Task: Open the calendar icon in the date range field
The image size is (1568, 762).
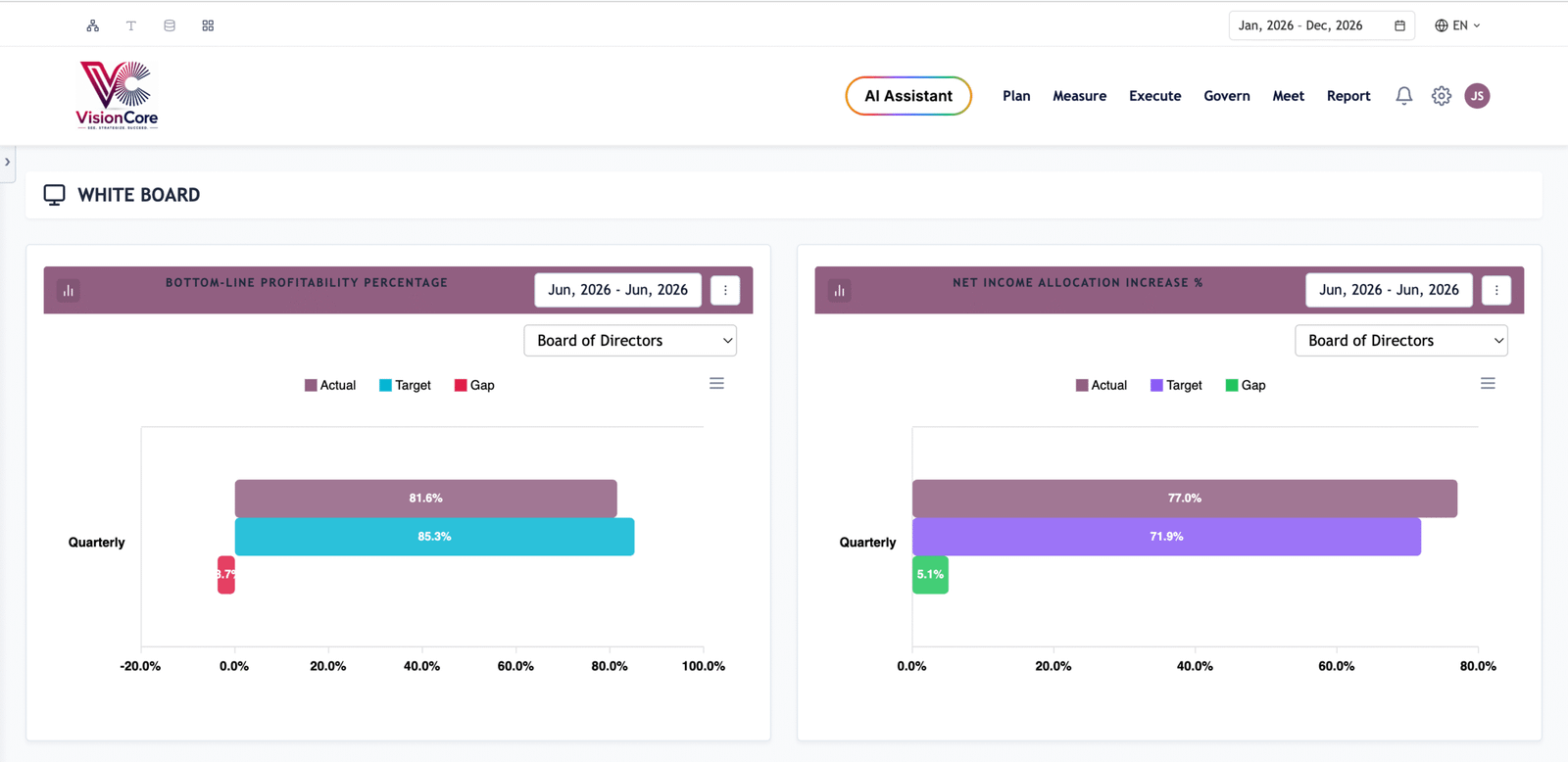Action: [x=1399, y=25]
